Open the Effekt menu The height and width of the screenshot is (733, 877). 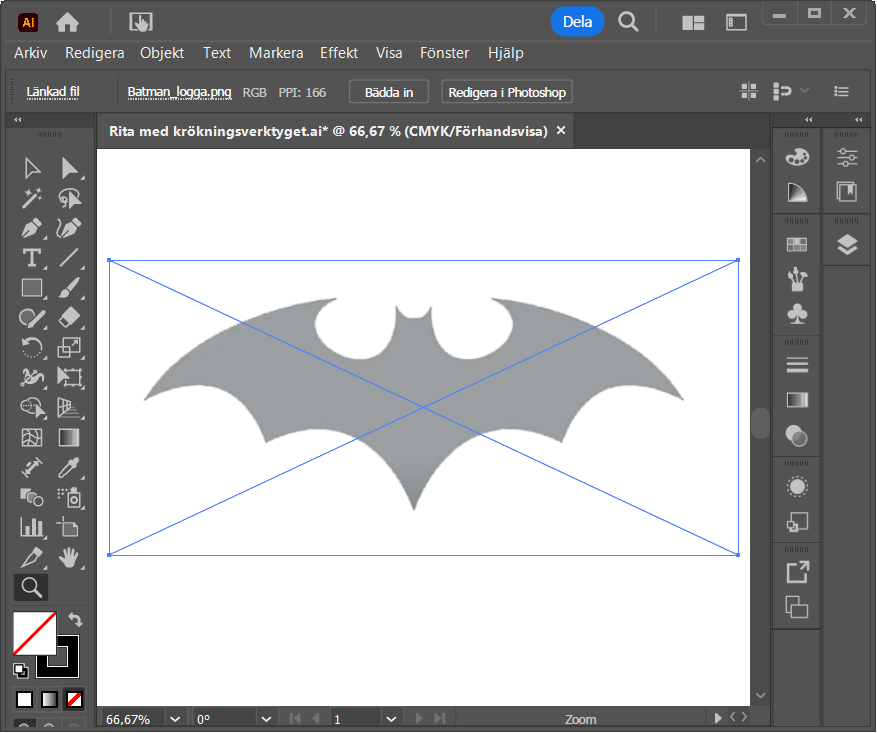339,53
